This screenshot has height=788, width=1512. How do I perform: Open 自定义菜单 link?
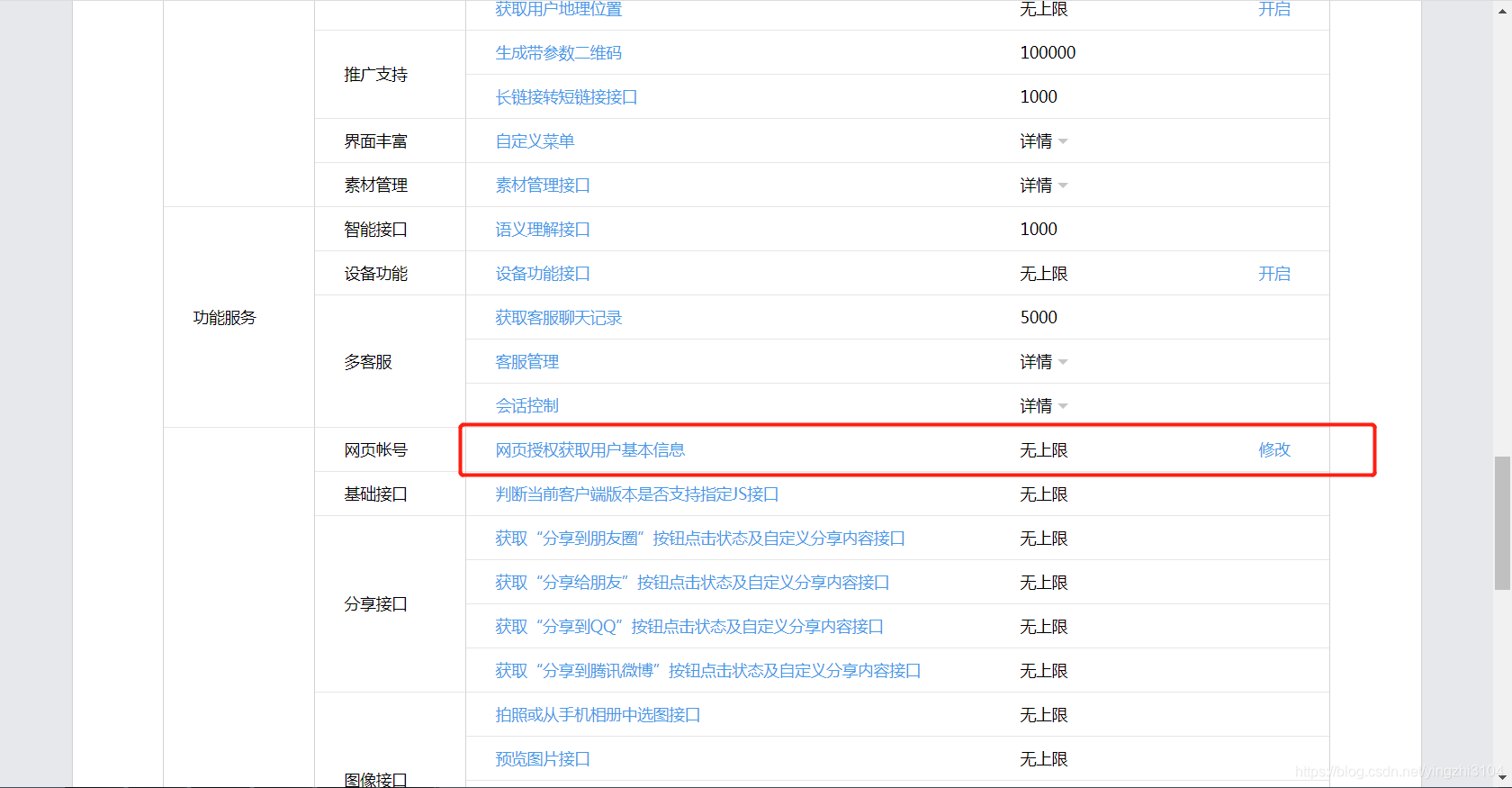click(535, 141)
